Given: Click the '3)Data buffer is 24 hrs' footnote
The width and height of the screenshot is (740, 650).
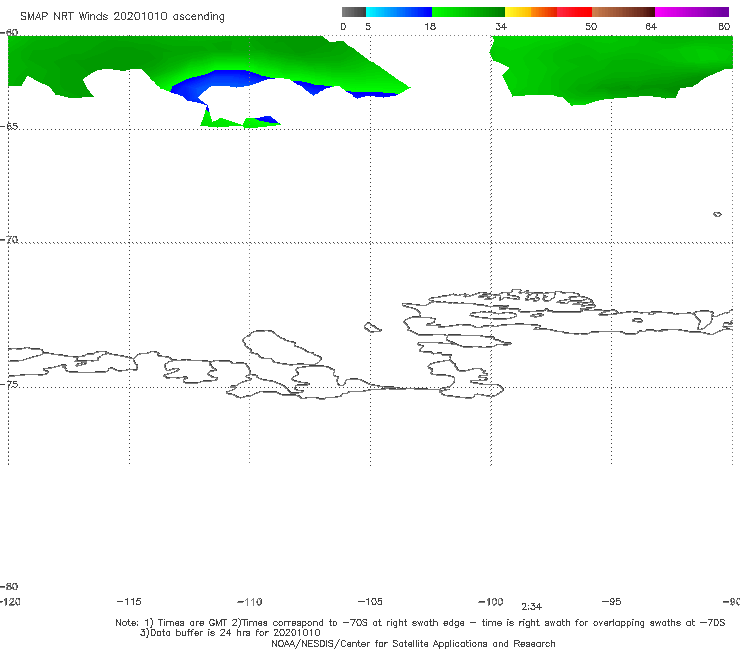Looking at the screenshot, I should tap(230, 633).
